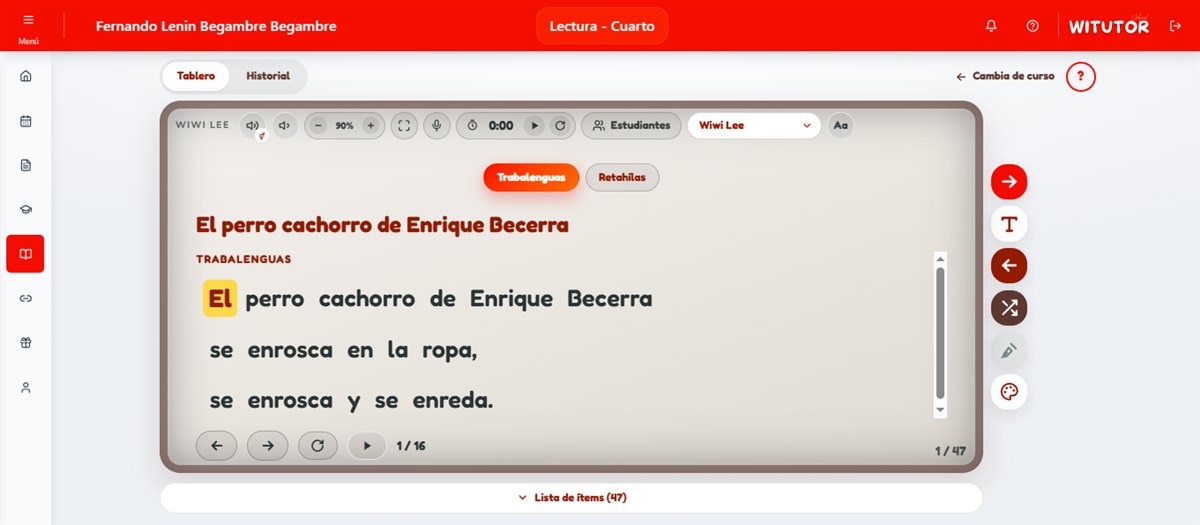Click the 1 / 47 item counter
This screenshot has width=1200, height=525.
coord(950,451)
